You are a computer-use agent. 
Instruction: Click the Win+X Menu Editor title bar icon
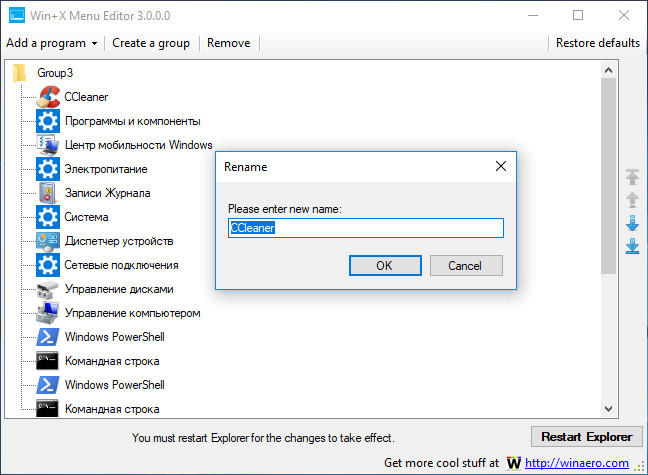[17, 15]
